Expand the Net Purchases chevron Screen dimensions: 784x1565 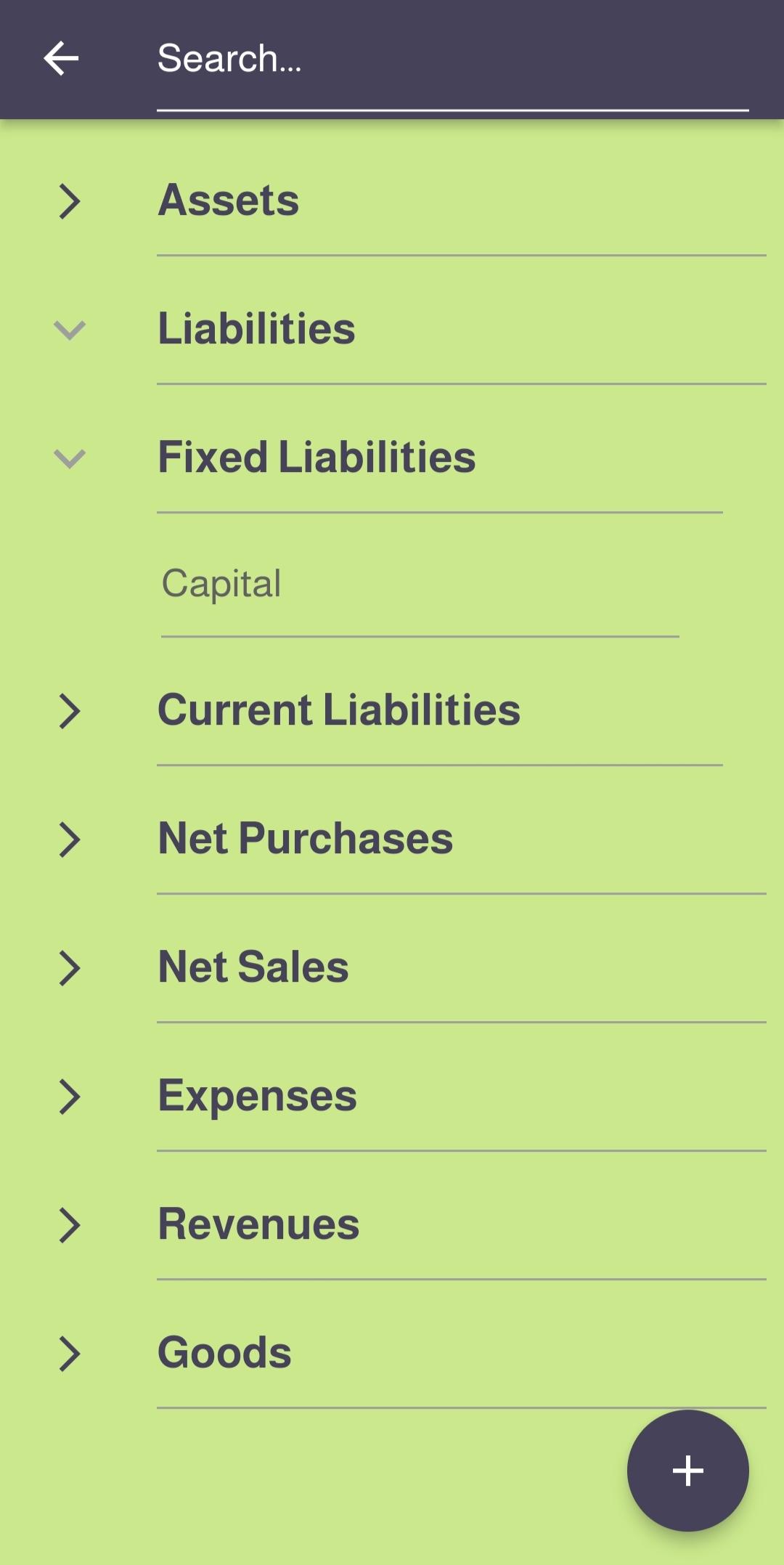(69, 840)
